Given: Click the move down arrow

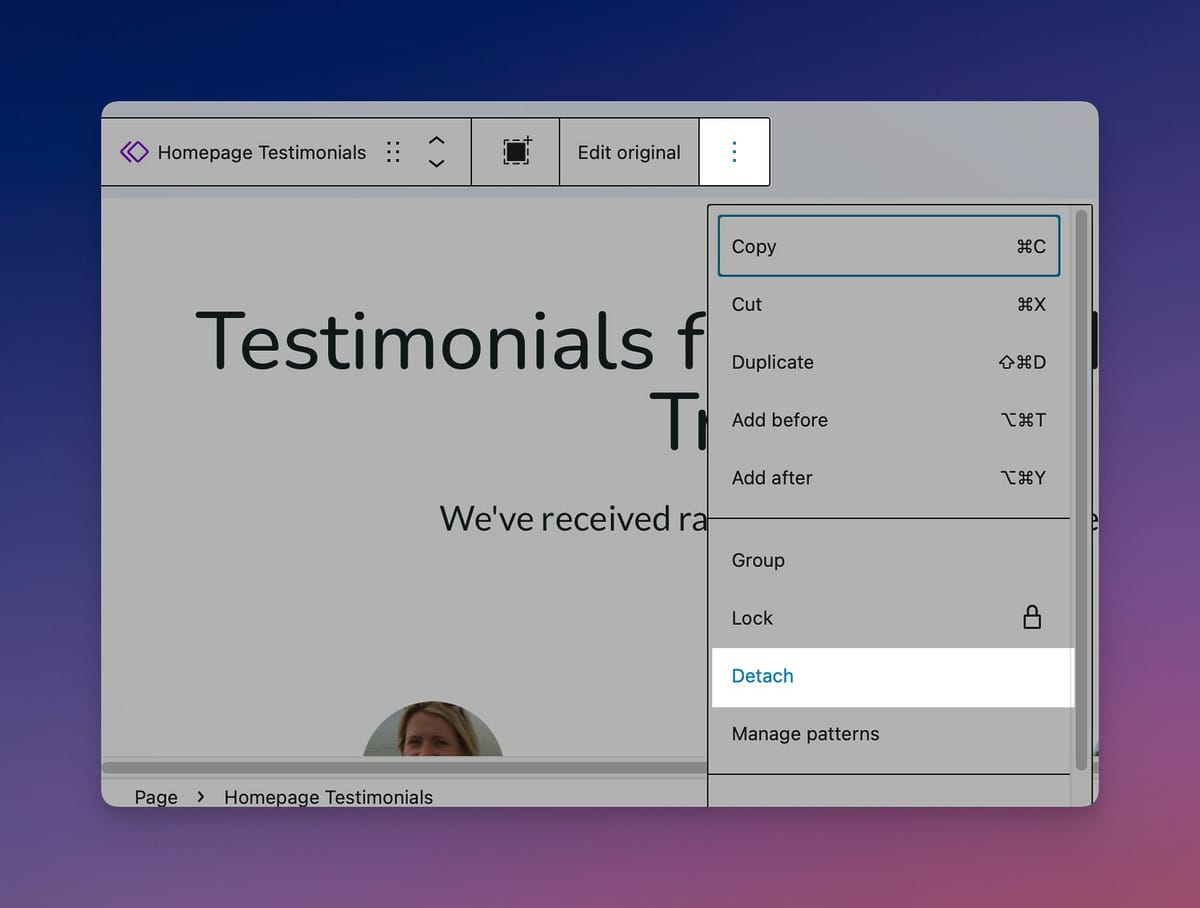Looking at the screenshot, I should pos(436,164).
